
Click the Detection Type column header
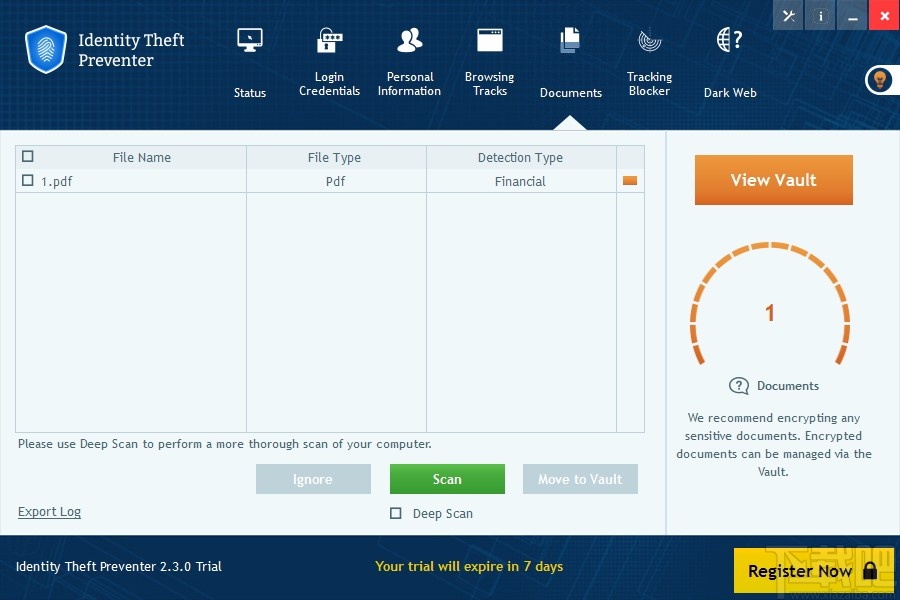coord(521,157)
